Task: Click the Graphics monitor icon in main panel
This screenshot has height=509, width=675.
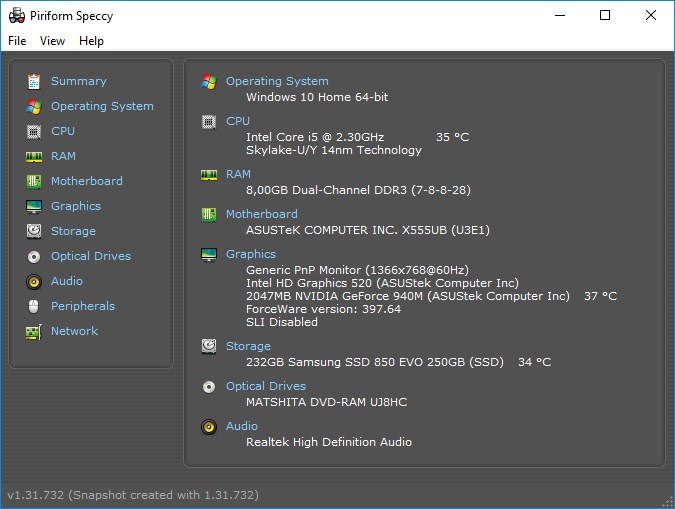Action: [209, 254]
